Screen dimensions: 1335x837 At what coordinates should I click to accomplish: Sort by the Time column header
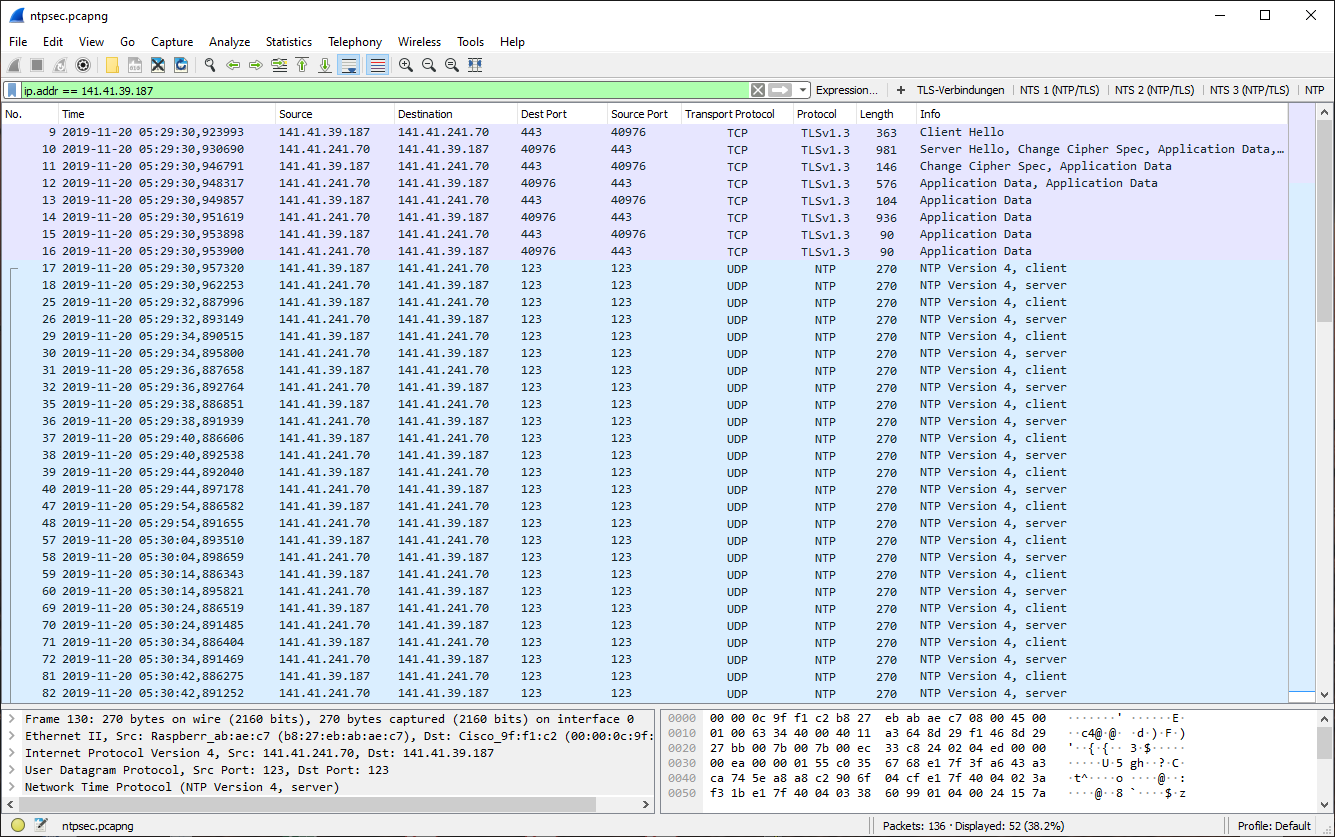(166, 114)
